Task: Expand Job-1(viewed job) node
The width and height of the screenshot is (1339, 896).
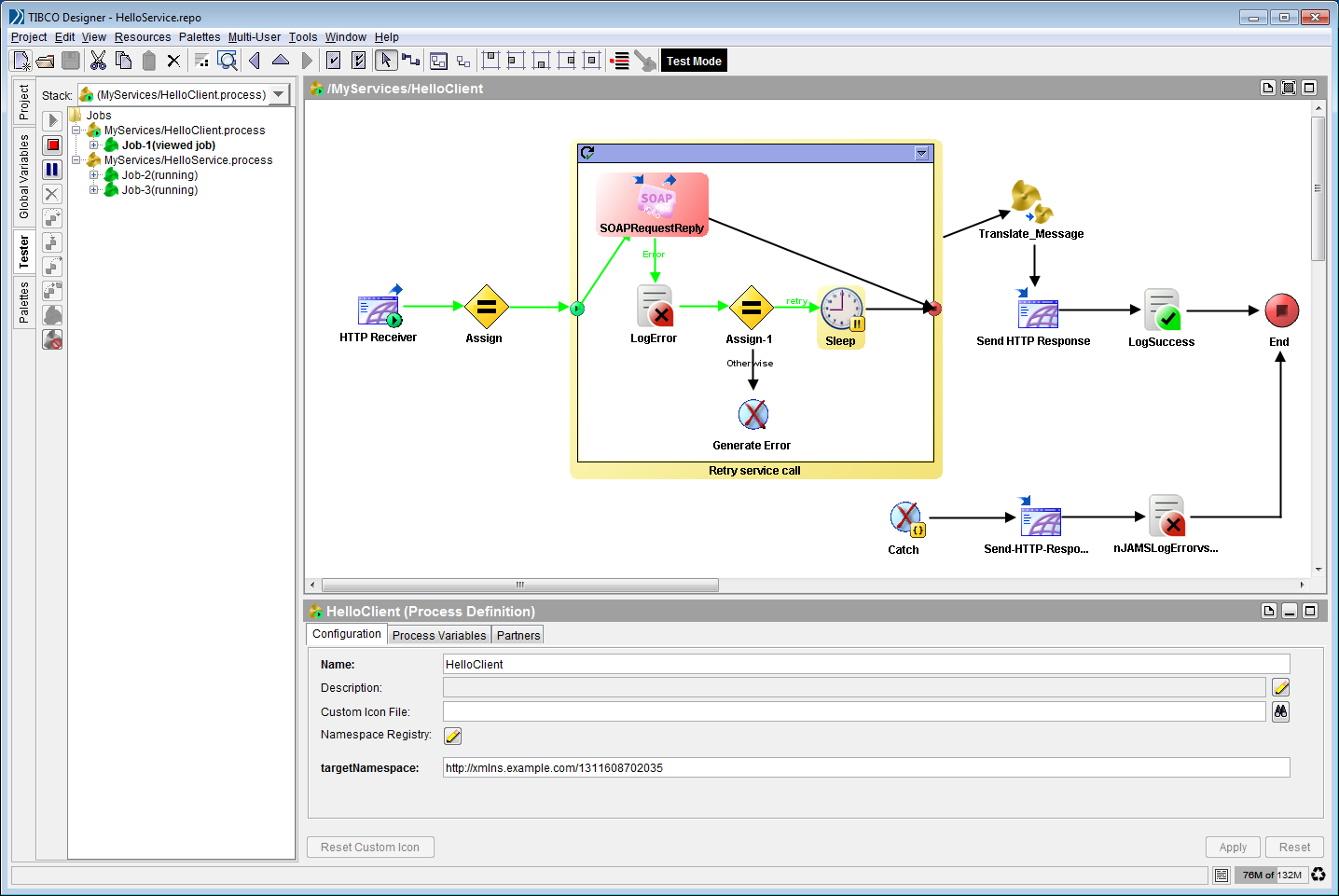Action: point(93,145)
